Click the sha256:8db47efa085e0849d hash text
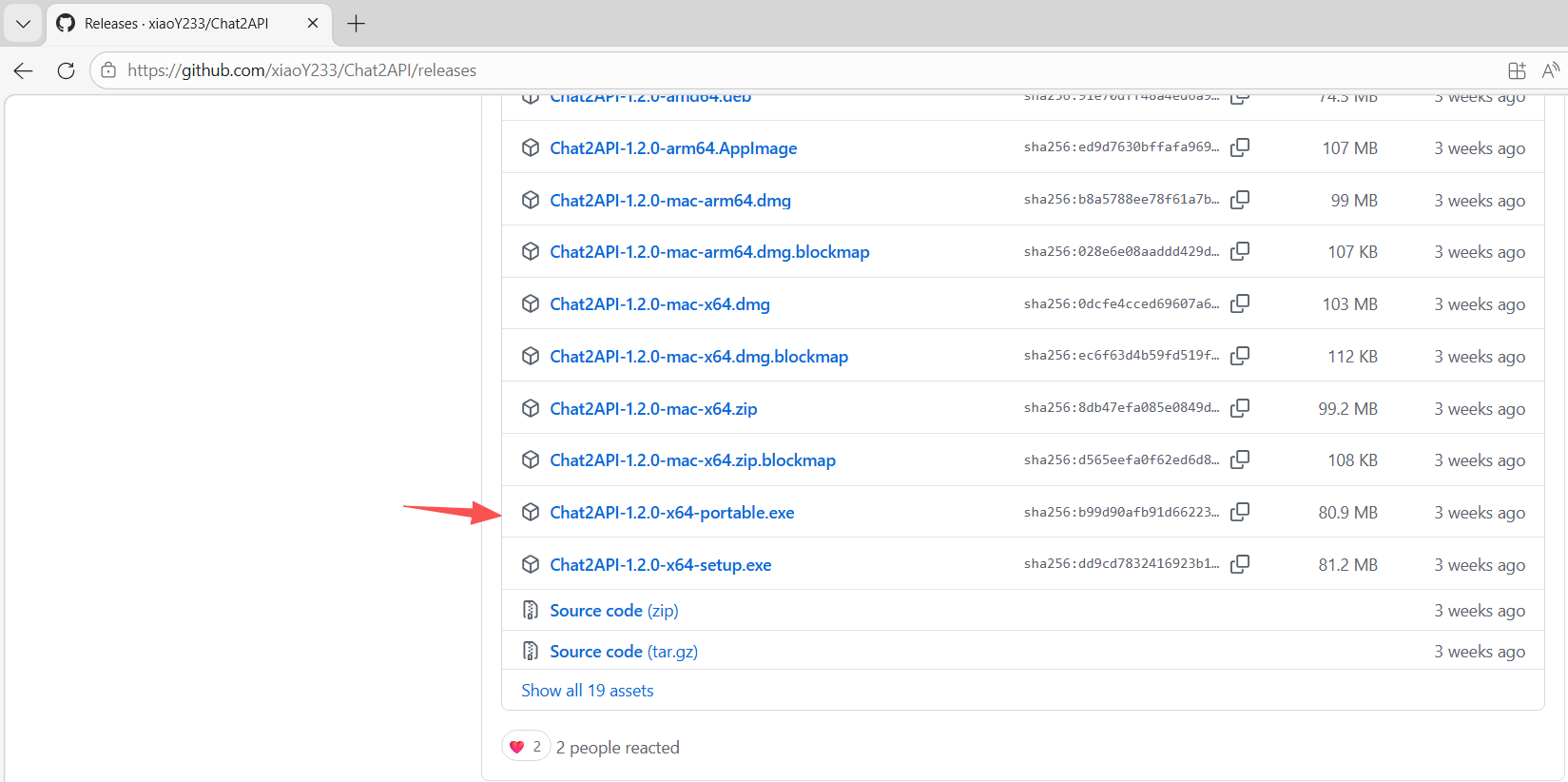 pos(1121,408)
